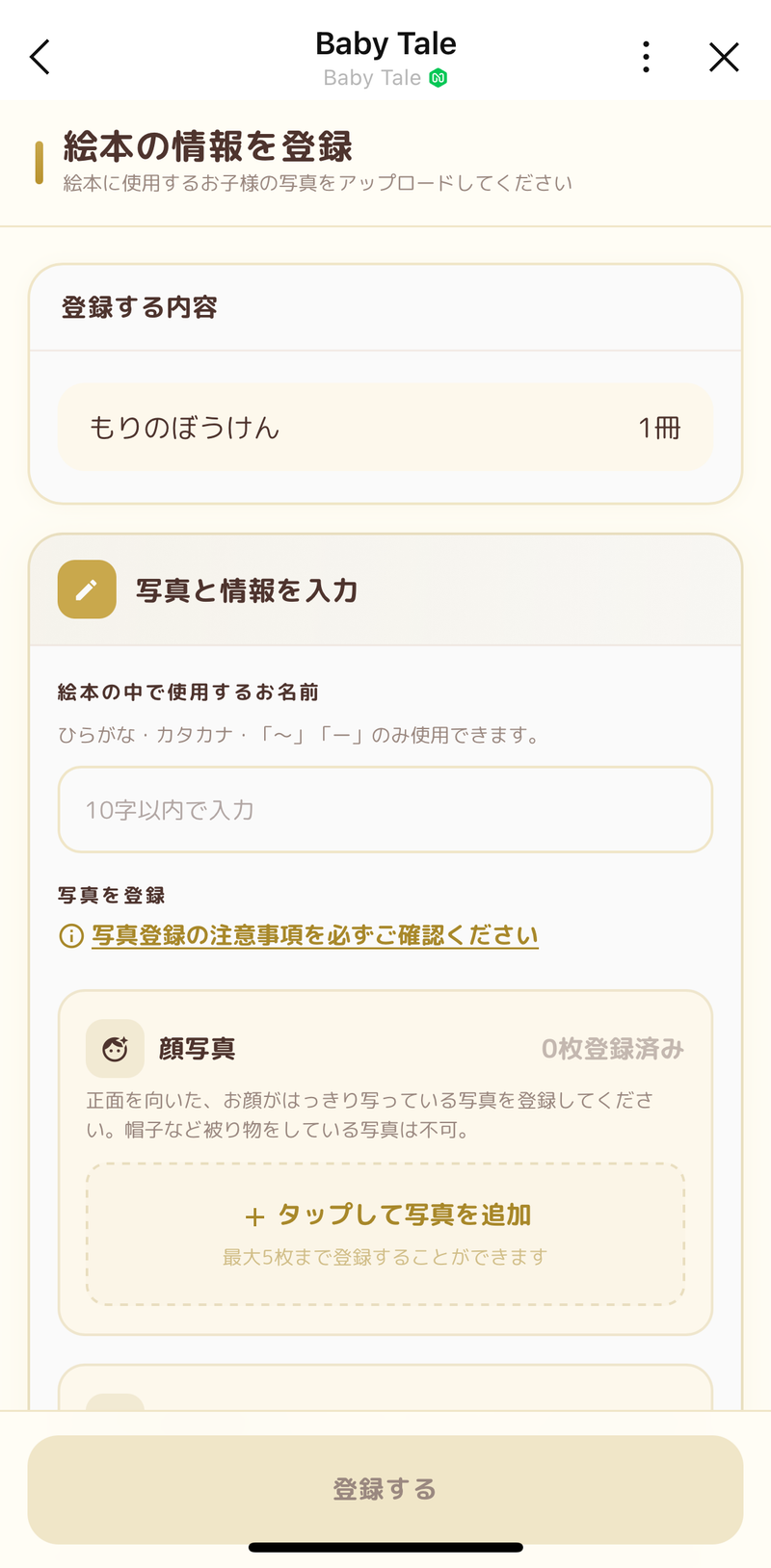This screenshot has width=771, height=1568.
Task: Tap the plus icon to add photo
Action: [x=254, y=1217]
